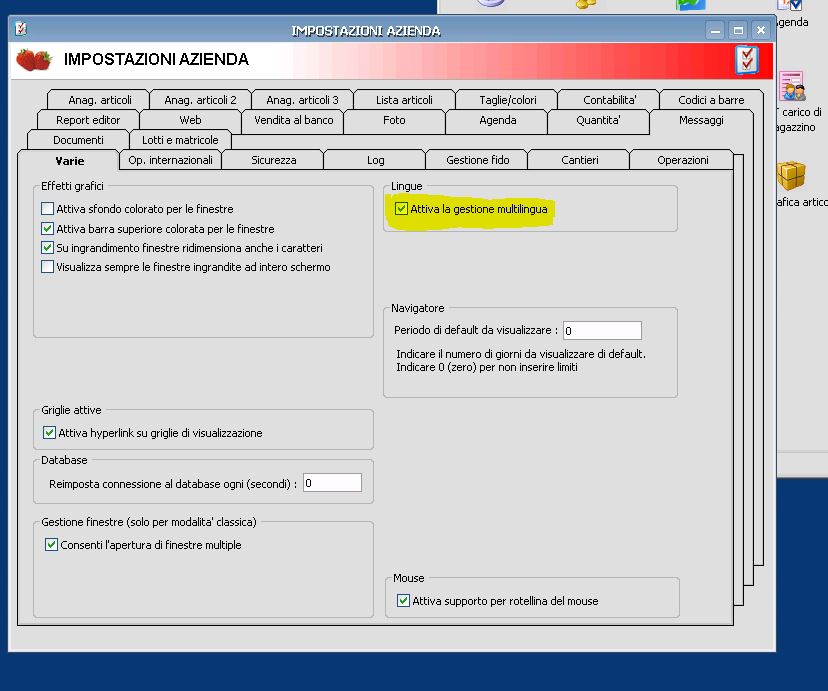Viewport: 828px width, 691px height.
Task: Click the checklist icon in the red header
Action: [x=747, y=60]
